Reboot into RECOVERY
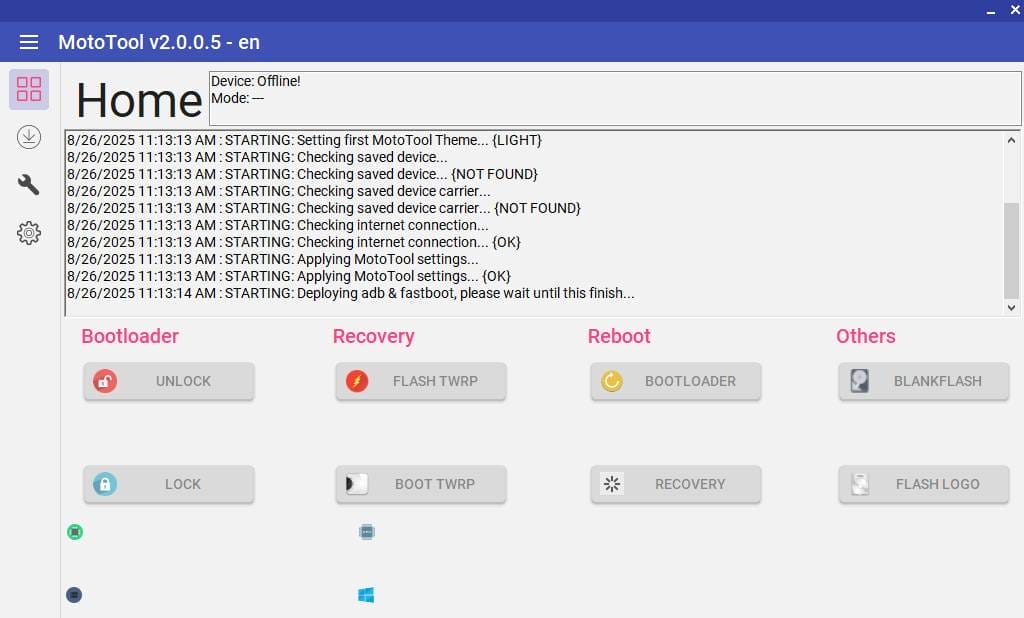 tap(676, 484)
